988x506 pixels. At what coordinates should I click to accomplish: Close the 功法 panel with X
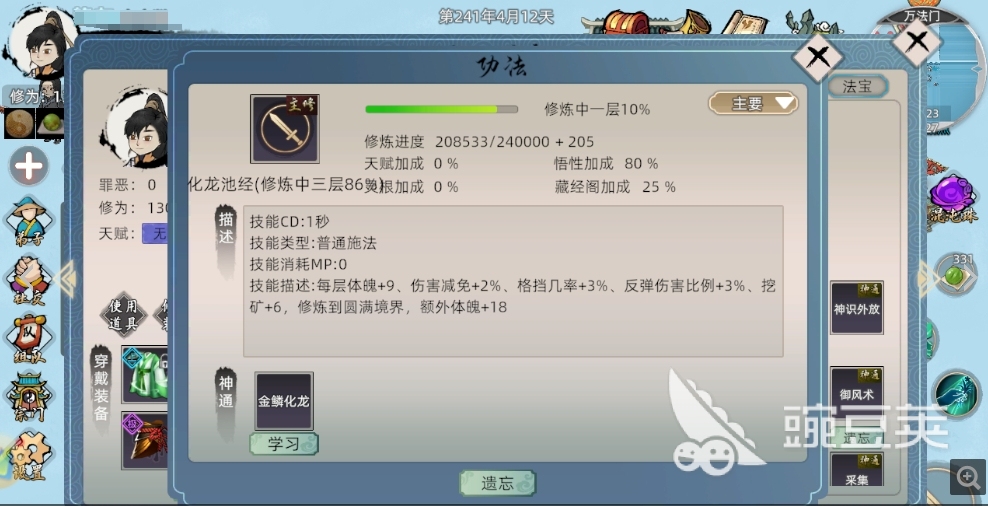coord(818,57)
